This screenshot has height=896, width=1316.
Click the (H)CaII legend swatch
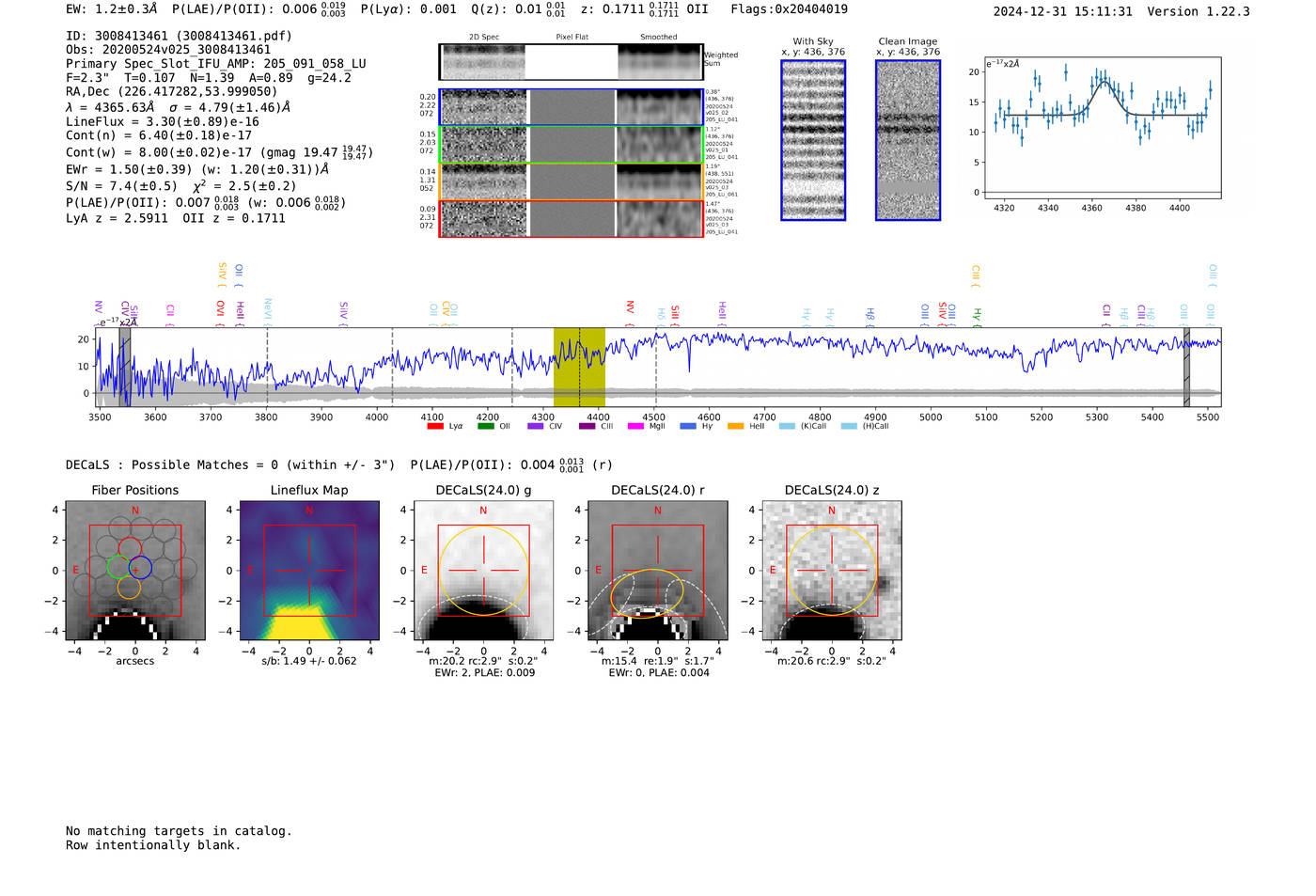click(x=849, y=426)
